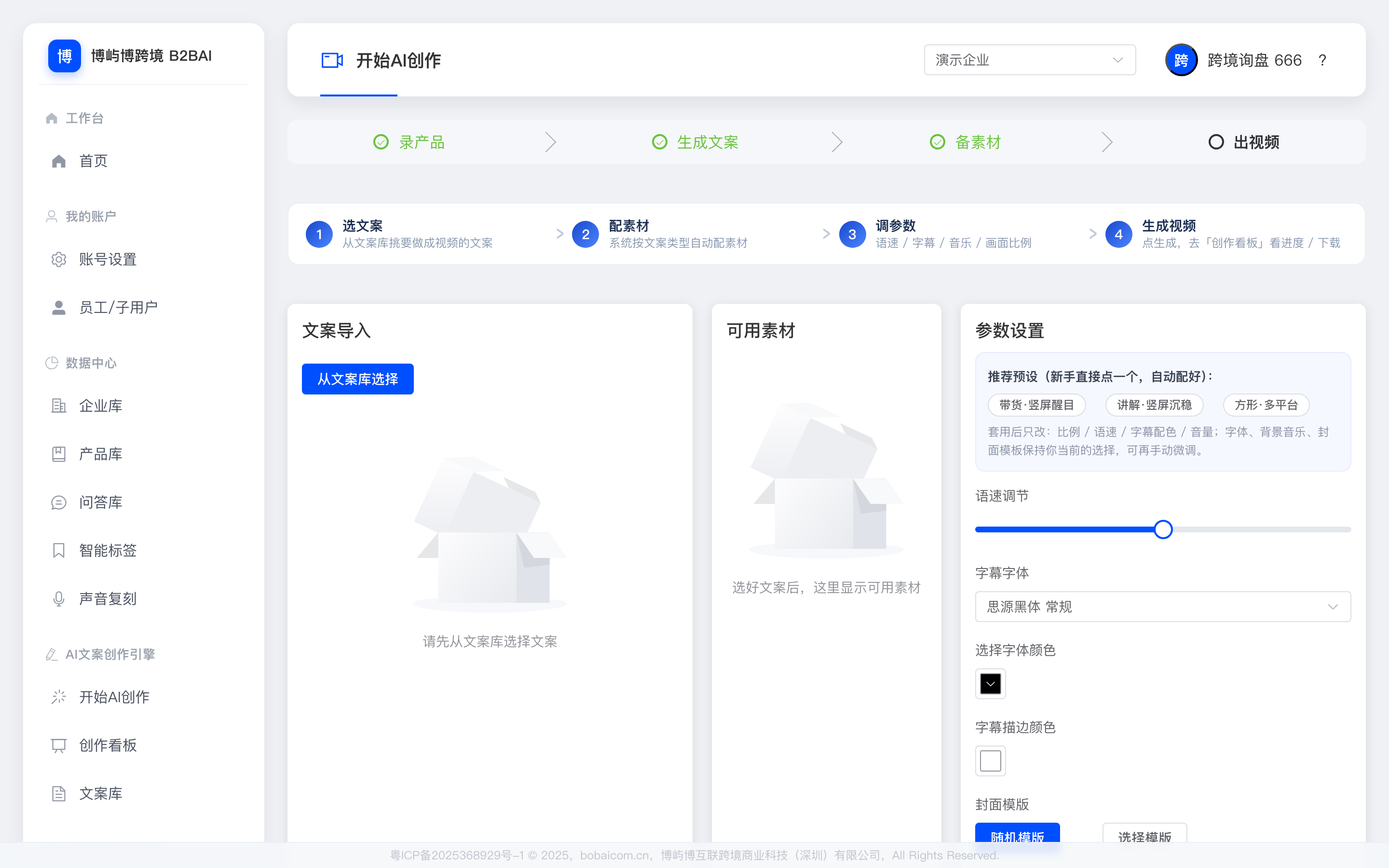
Task: Click the 语速调节 slider handle
Action: (x=1163, y=529)
